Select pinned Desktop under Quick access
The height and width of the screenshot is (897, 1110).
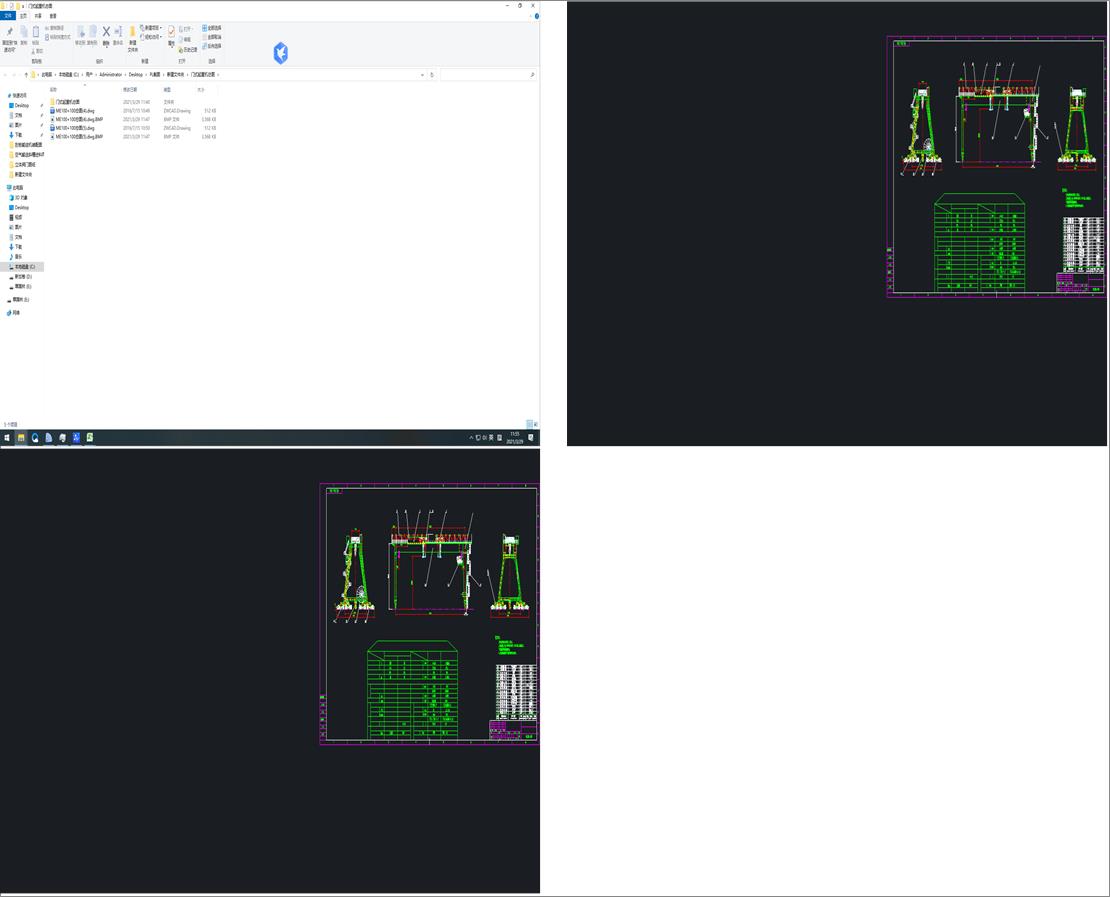pos(21,105)
